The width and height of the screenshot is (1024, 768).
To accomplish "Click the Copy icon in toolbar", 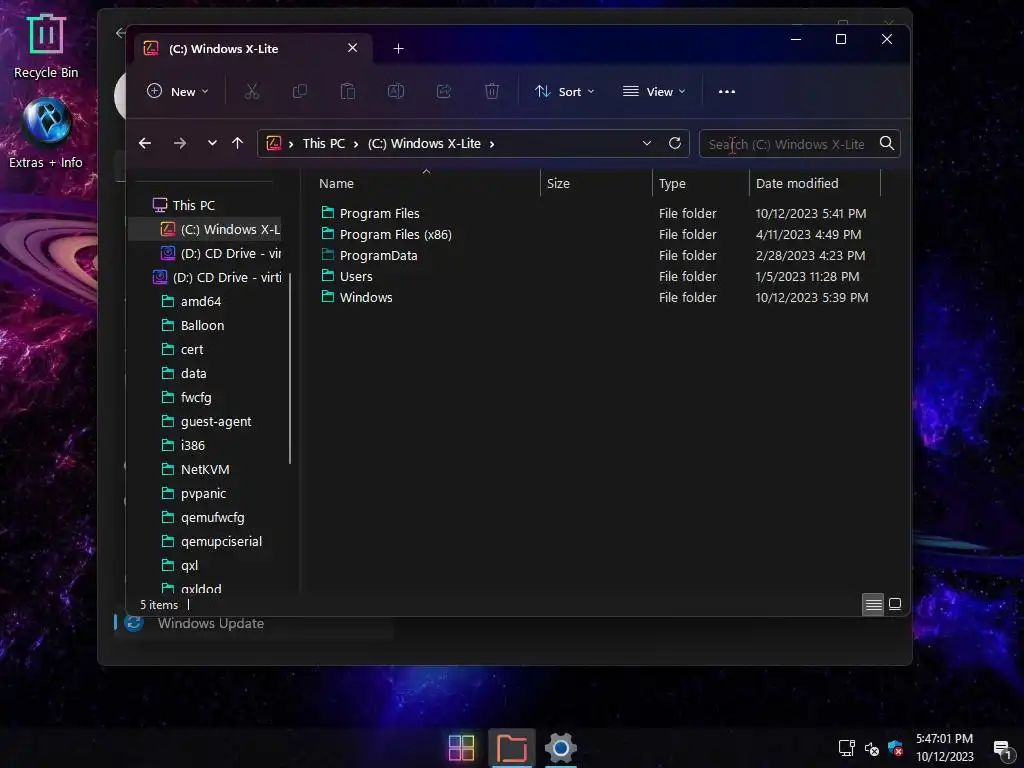I will click(300, 91).
